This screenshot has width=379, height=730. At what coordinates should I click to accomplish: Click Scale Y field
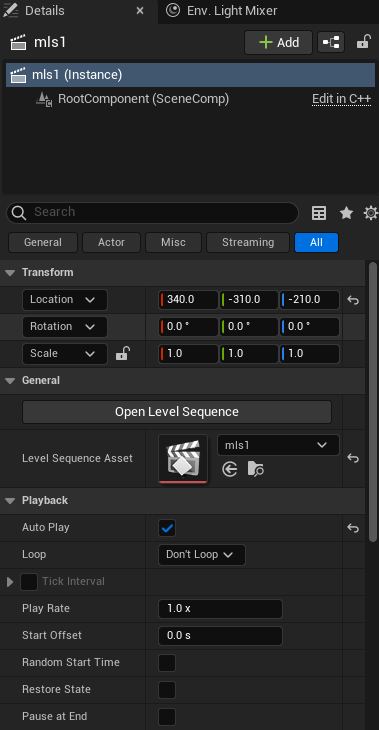[249, 354]
